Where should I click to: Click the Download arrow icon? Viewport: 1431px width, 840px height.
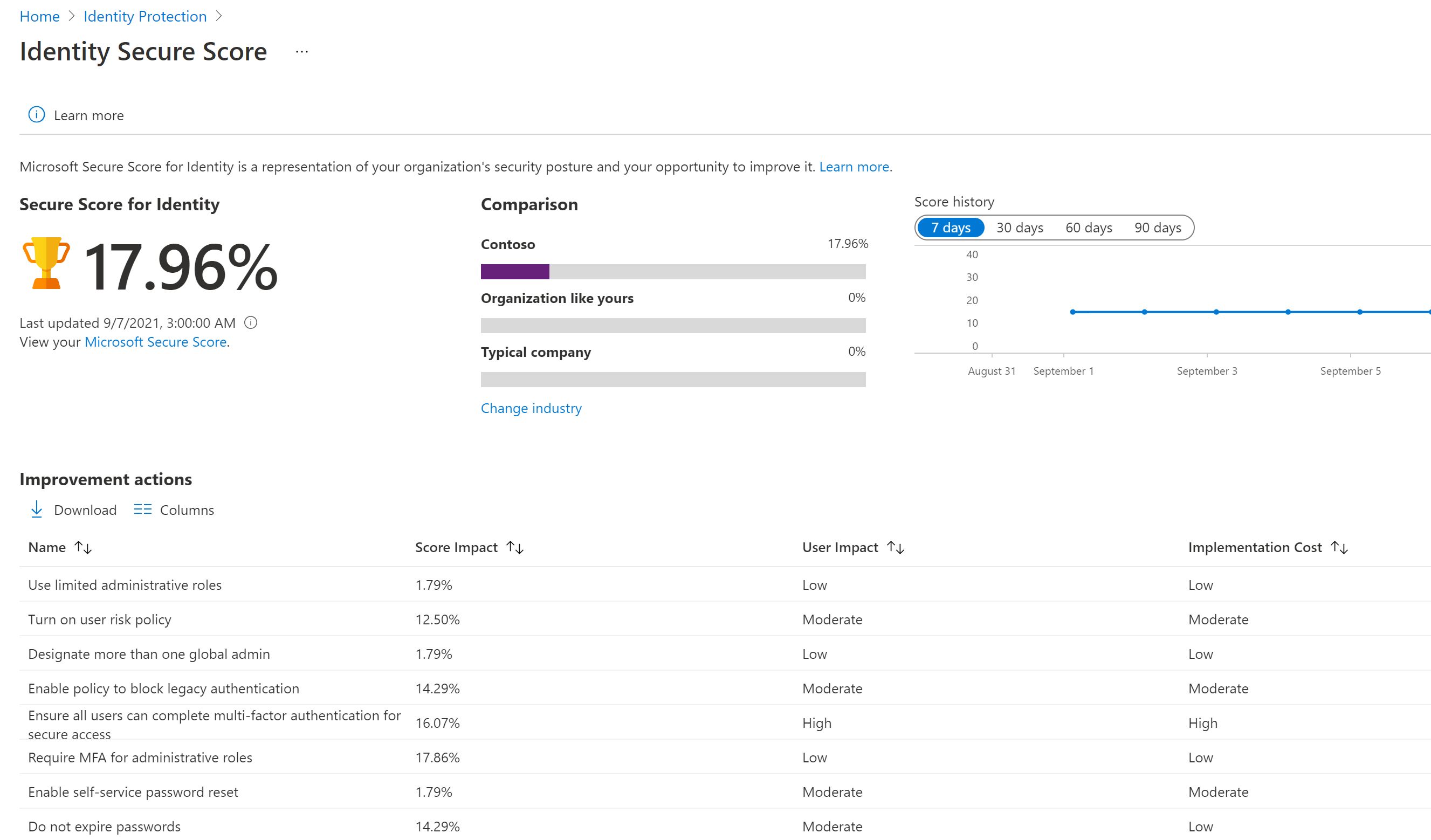pos(36,509)
